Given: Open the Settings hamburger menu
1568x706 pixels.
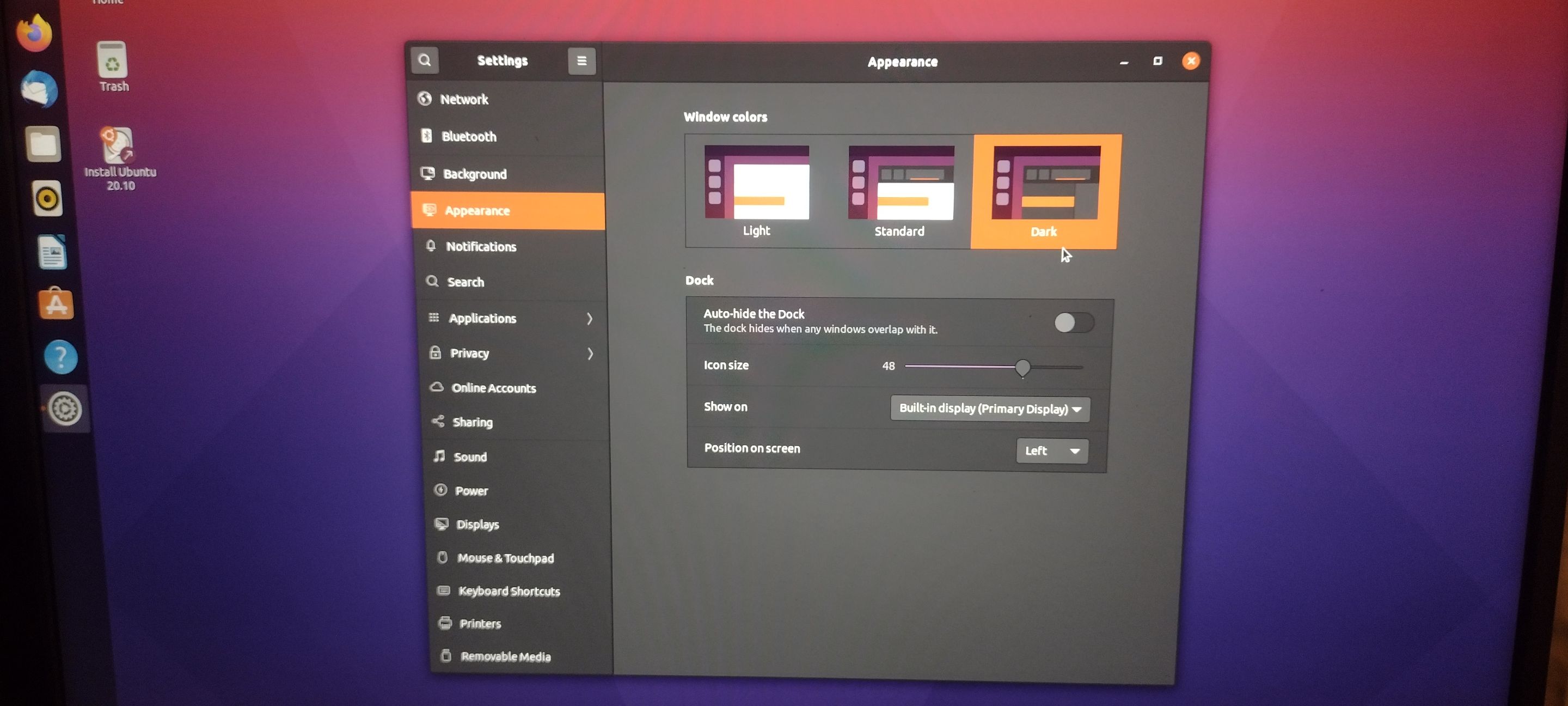Looking at the screenshot, I should point(581,61).
